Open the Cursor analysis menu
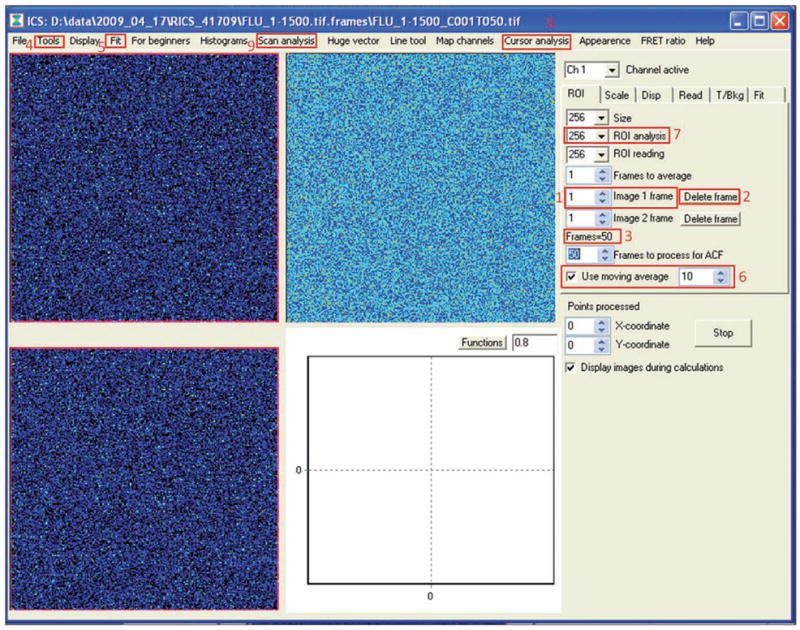The image size is (800, 630). [x=536, y=41]
